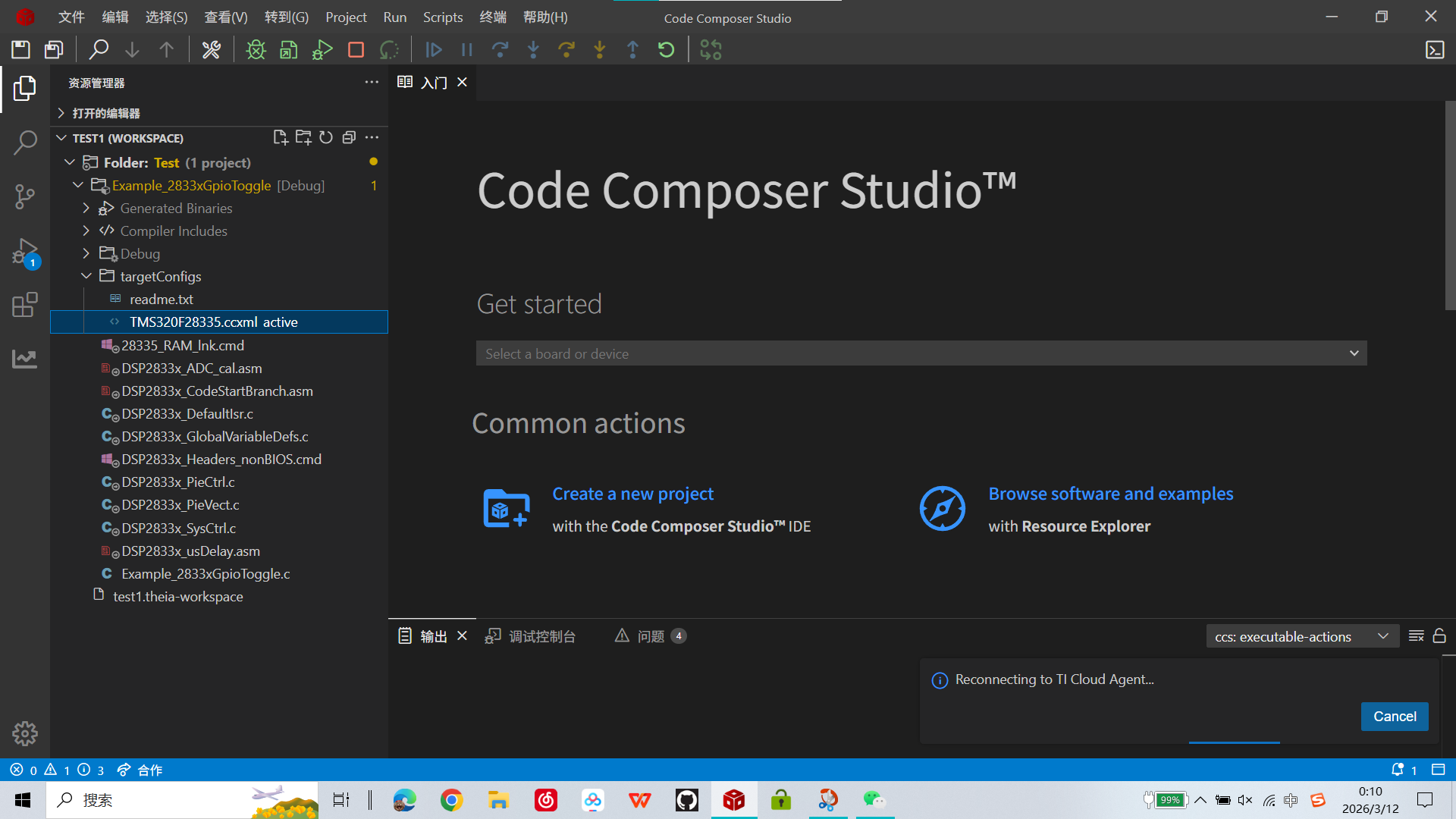Open Extensions view in activity bar
Viewport: 1456px width, 819px height.
[24, 305]
